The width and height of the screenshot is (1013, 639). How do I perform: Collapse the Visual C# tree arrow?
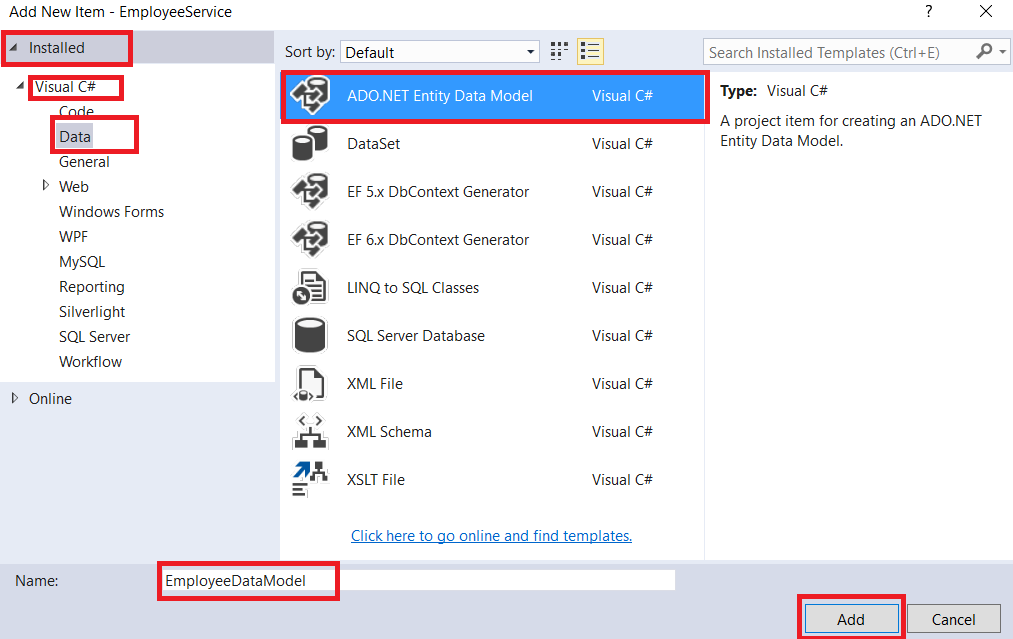coord(20,86)
